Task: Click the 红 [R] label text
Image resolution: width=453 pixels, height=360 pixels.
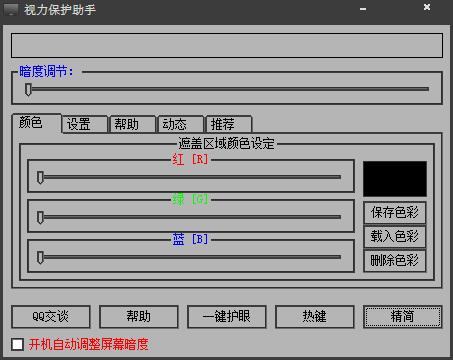Action: [190, 159]
